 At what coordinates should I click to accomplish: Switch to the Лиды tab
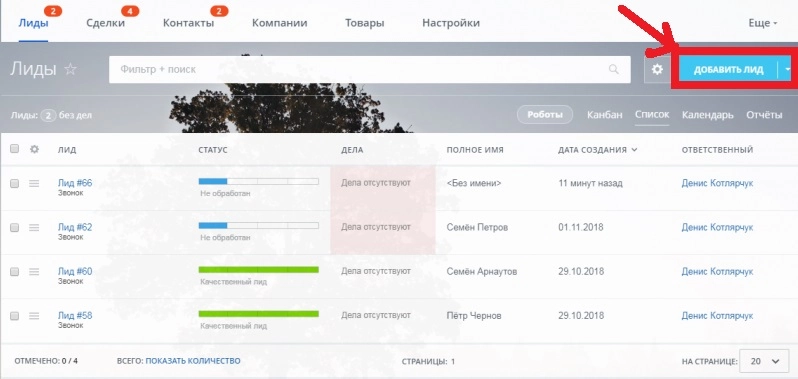tap(34, 23)
